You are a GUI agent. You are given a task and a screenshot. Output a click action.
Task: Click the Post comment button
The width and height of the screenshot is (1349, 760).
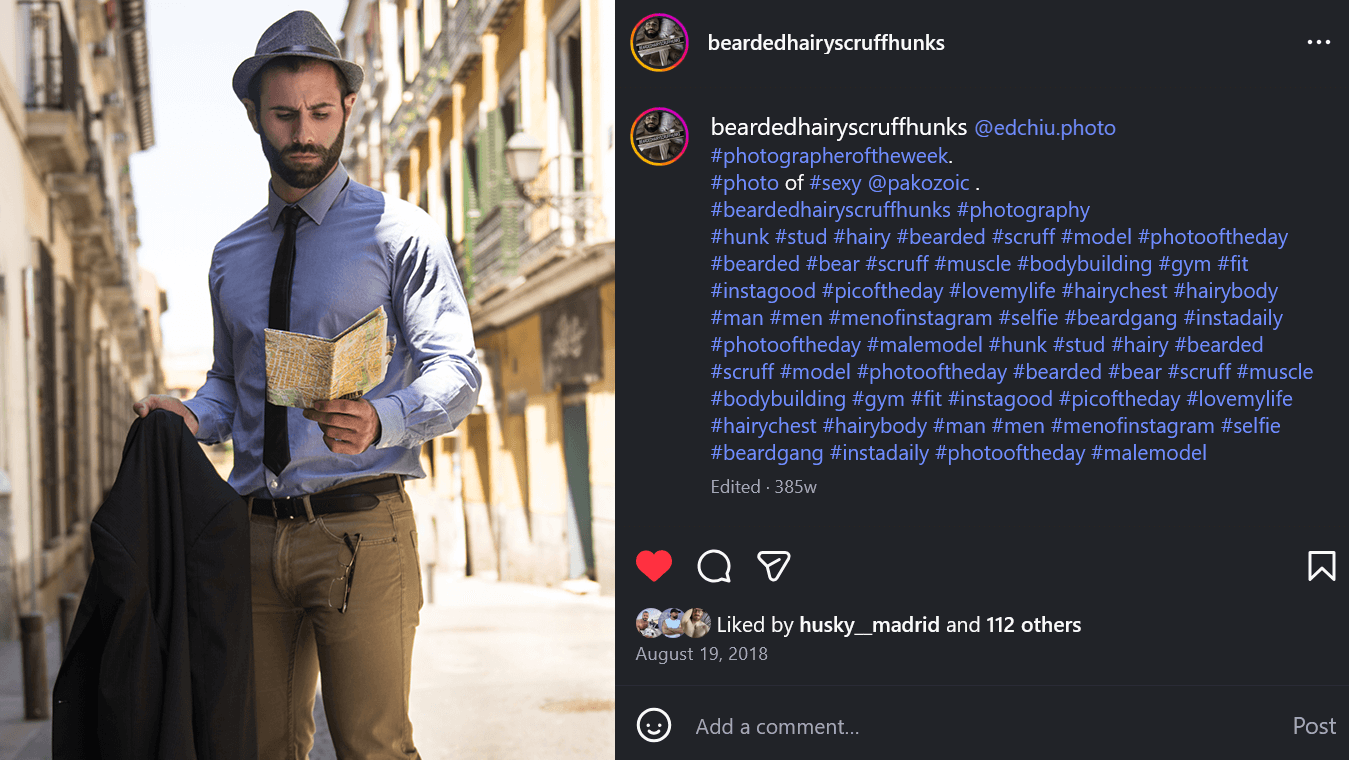1314,726
